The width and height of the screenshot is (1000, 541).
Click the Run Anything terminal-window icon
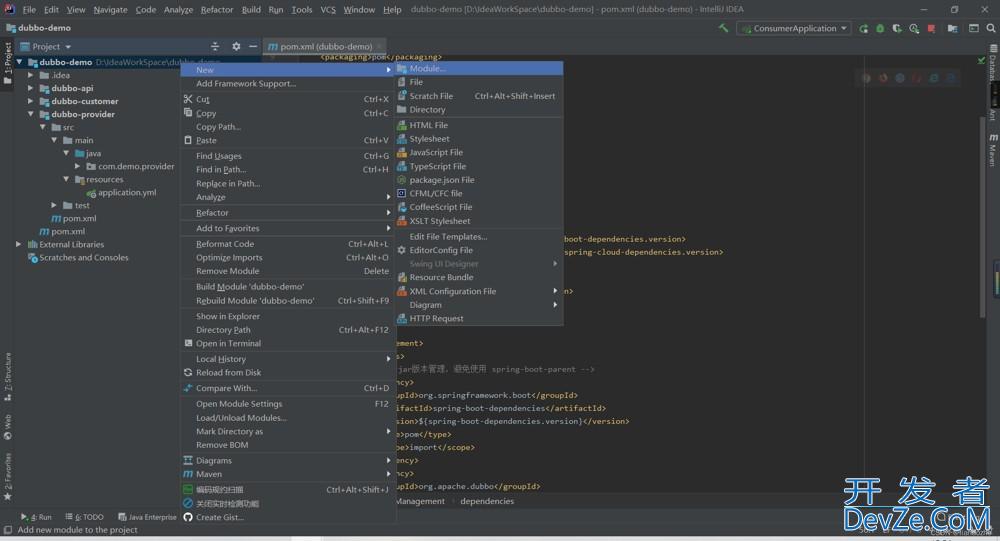tap(974, 29)
